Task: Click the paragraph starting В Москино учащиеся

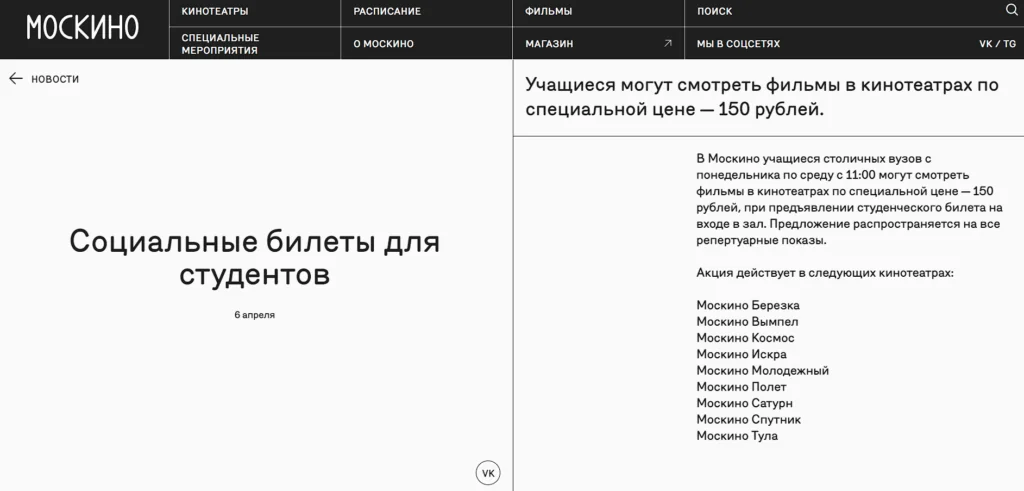Action: click(x=848, y=199)
